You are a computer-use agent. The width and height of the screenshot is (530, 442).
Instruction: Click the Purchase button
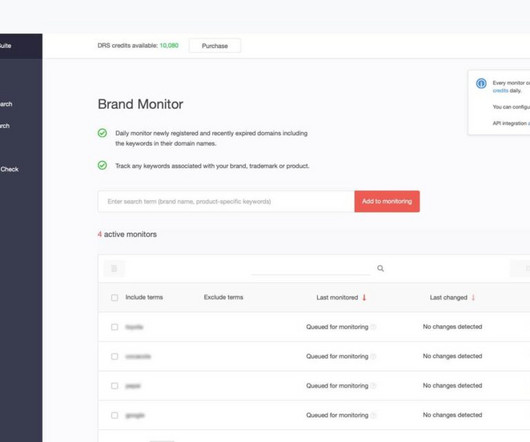pyautogui.click(x=215, y=46)
